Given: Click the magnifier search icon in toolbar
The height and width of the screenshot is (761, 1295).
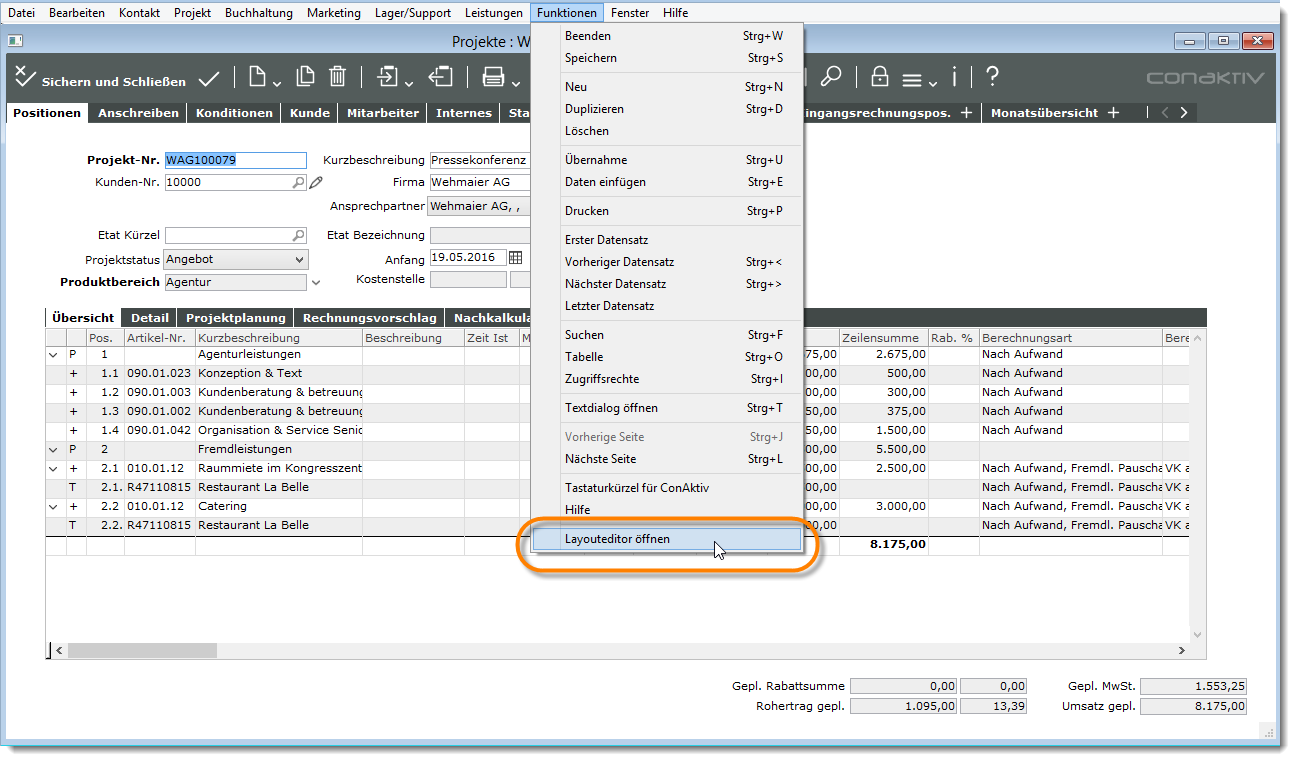Looking at the screenshot, I should [x=830, y=77].
